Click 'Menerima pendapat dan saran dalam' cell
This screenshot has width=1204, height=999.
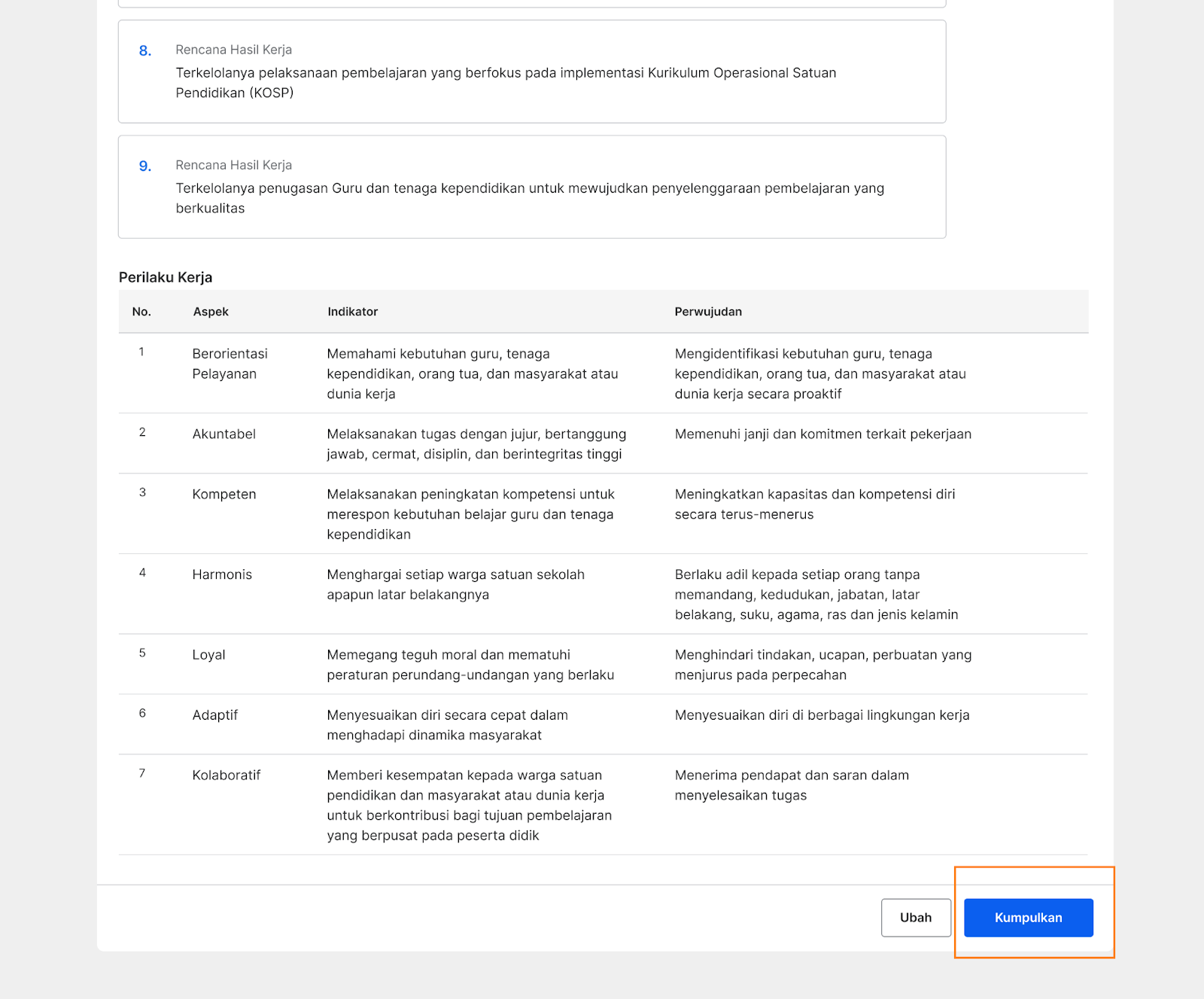(x=792, y=785)
